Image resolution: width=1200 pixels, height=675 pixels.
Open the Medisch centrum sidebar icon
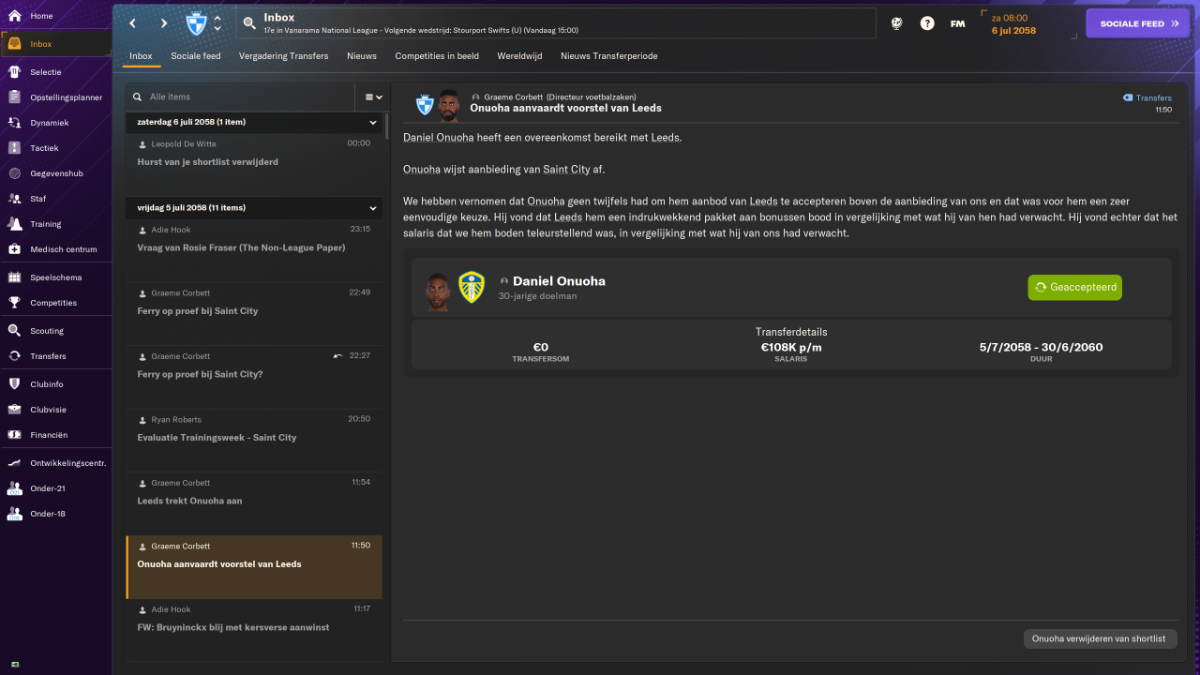click(14, 249)
